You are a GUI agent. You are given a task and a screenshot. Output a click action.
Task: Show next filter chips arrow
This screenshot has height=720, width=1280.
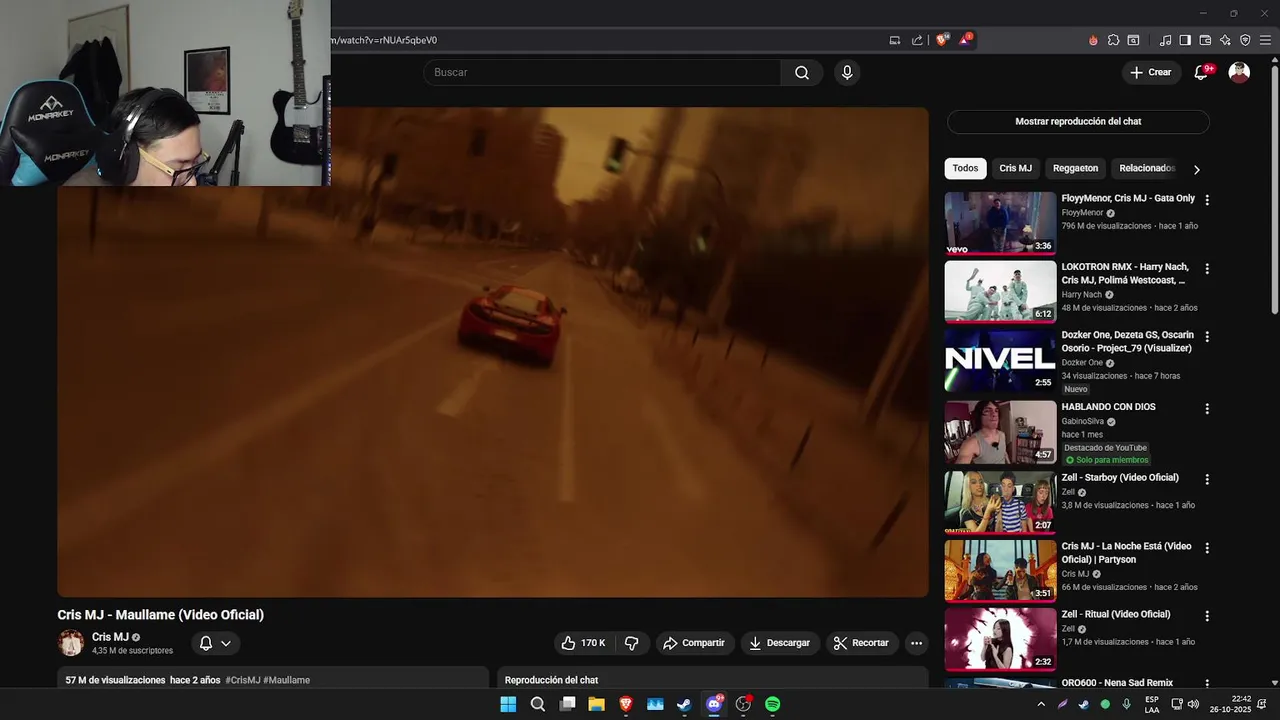click(1196, 169)
